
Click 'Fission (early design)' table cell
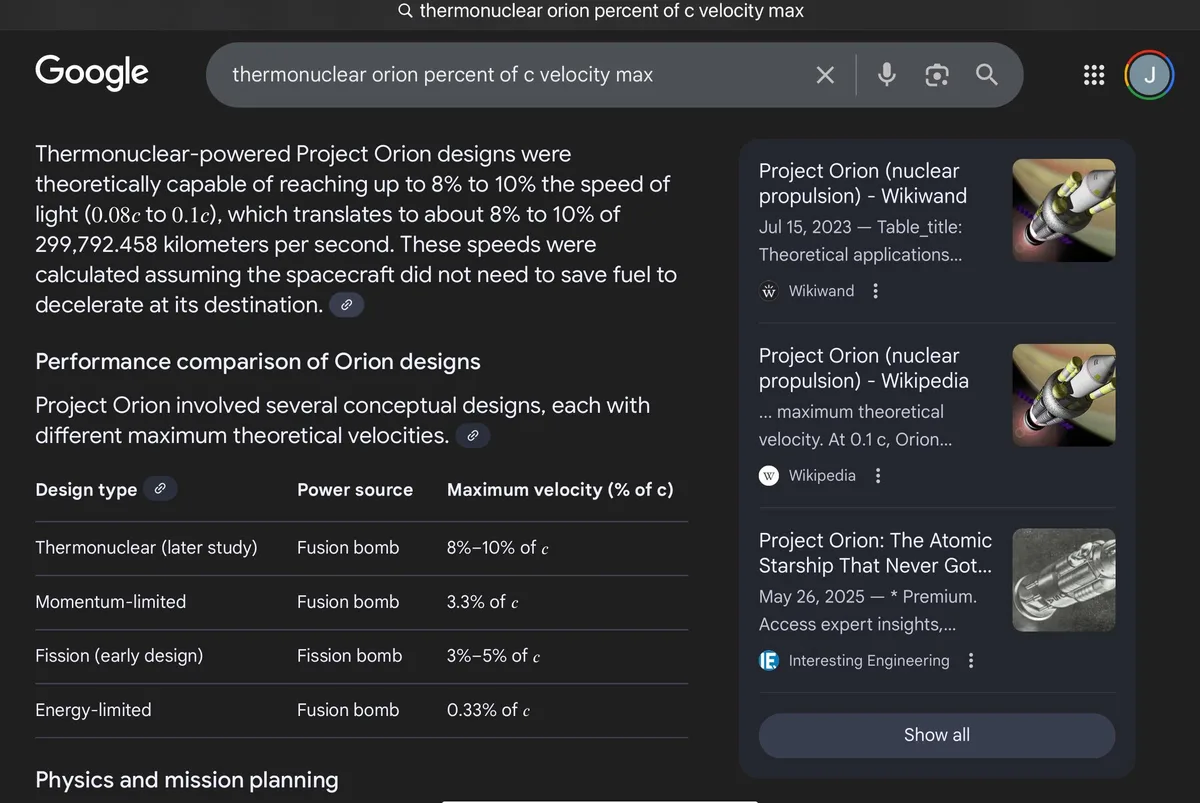tap(119, 656)
